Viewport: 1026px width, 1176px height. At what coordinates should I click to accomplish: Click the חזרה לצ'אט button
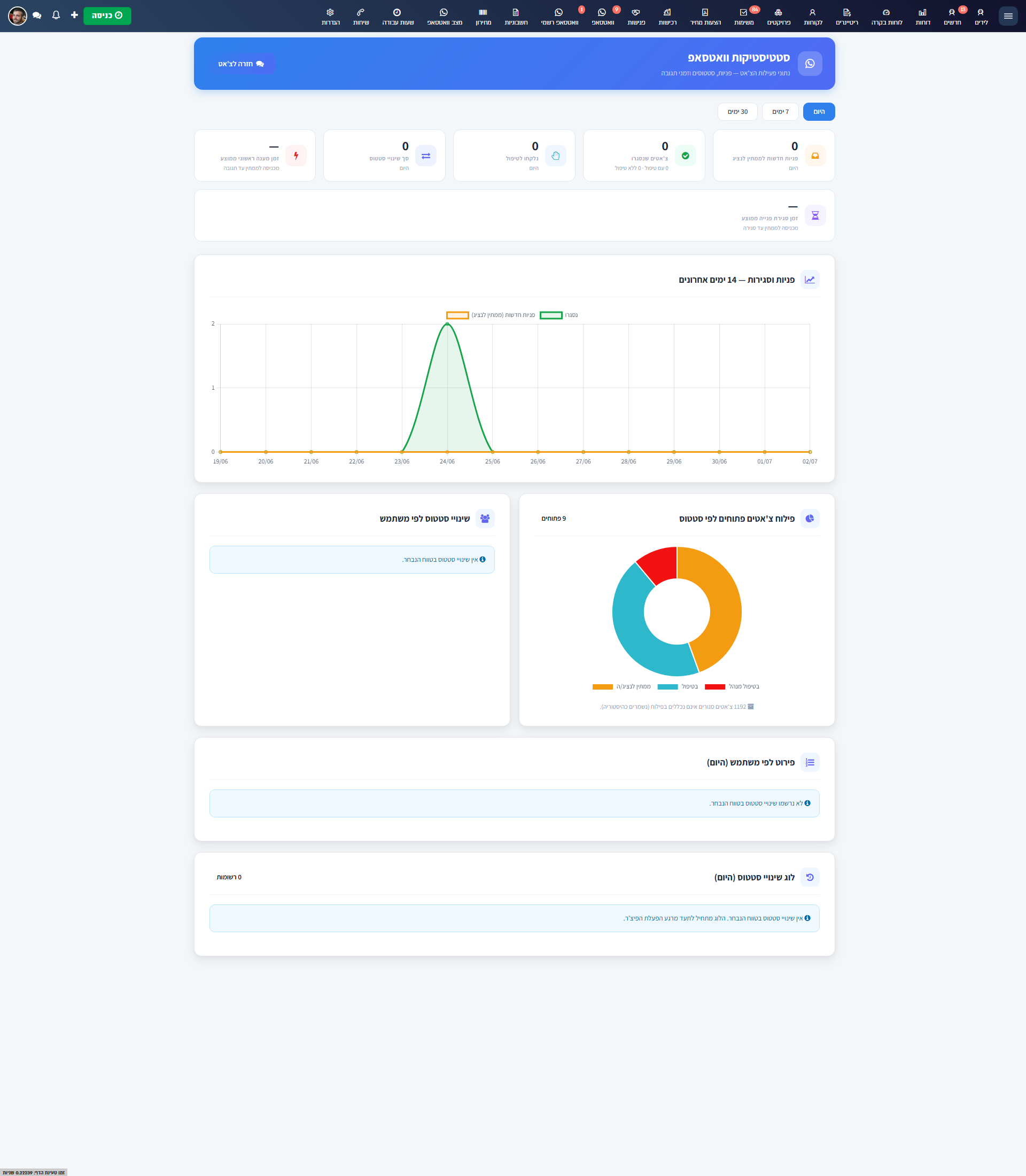coord(240,64)
